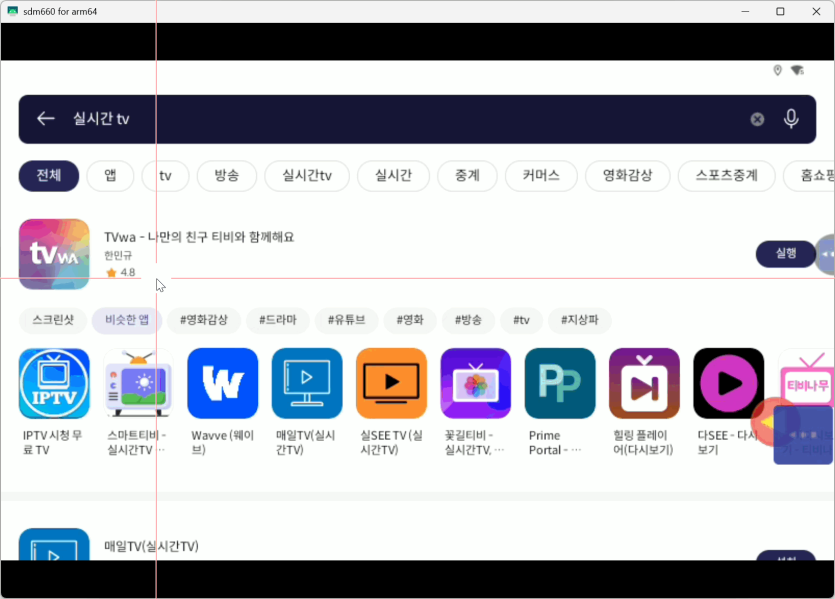
Task: Tap the #유튜브 hashtag chip
Action: pyautogui.click(x=347, y=320)
